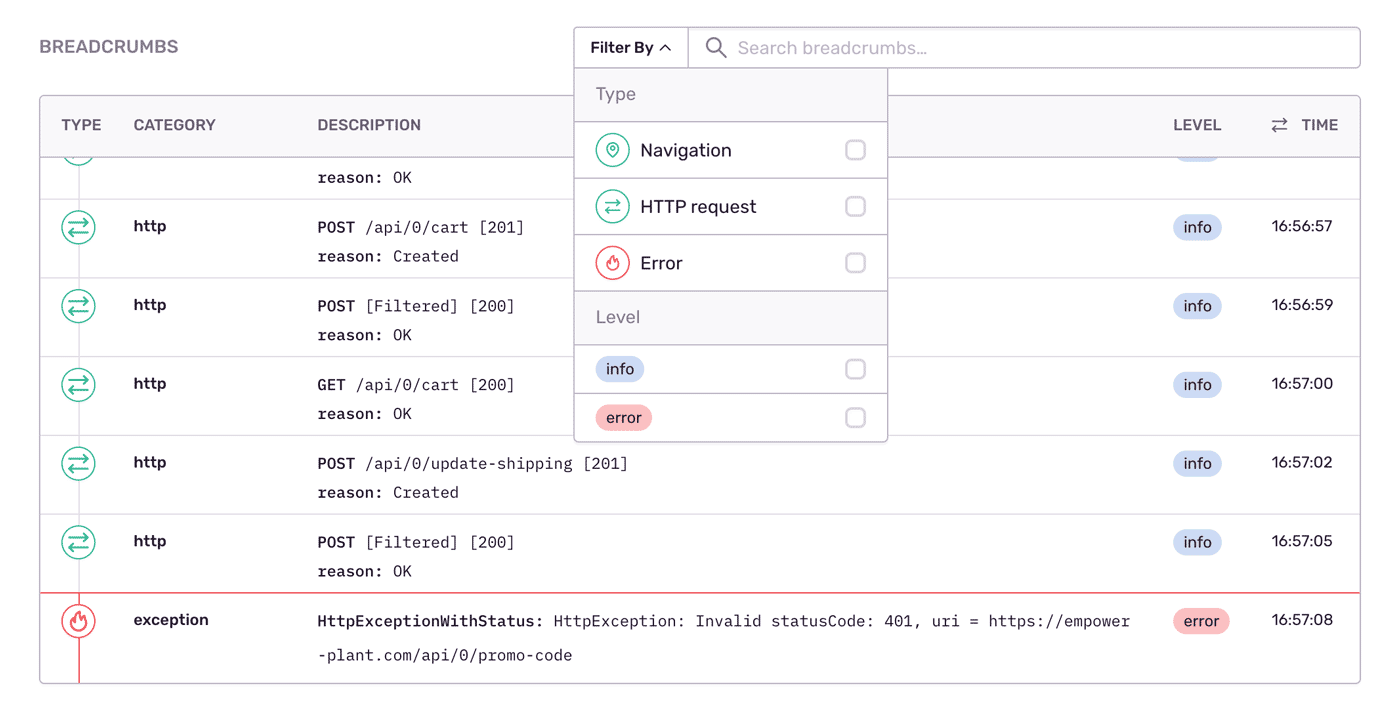
Task: Click http icon for update-shipping row
Action: pyautogui.click(x=78, y=464)
